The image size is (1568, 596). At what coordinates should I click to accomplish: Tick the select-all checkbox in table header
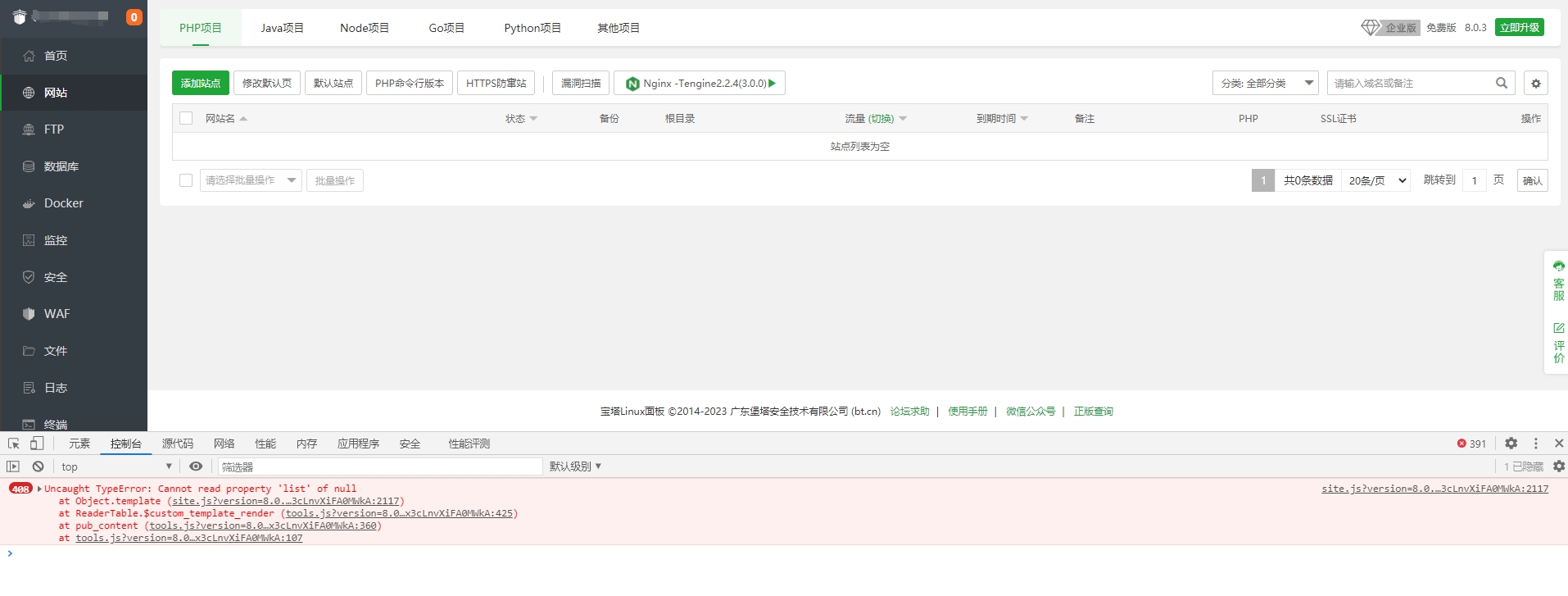186,118
